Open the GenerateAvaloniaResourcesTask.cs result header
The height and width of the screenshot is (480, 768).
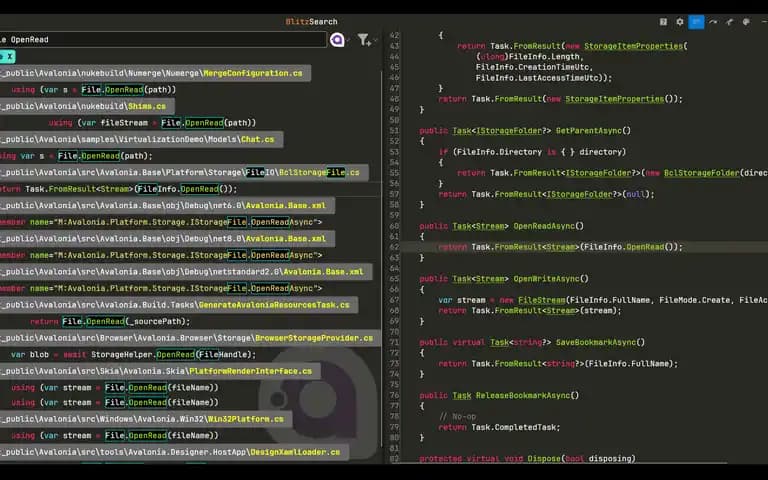tap(179, 305)
